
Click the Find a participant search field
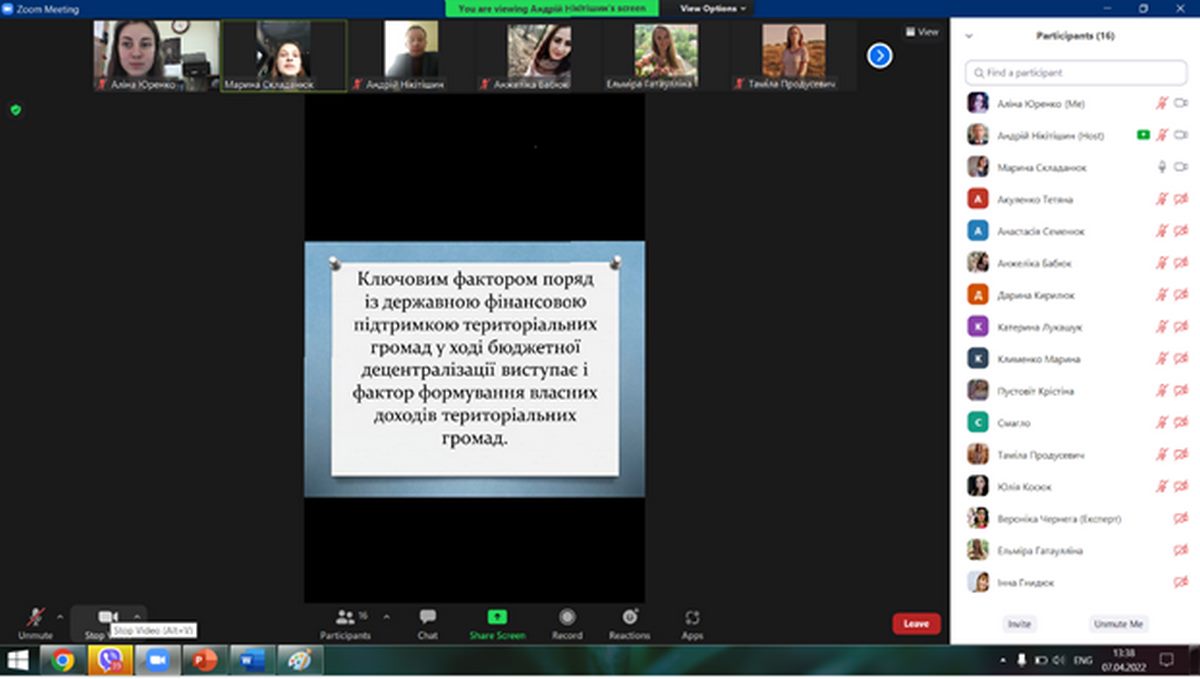[1075, 73]
